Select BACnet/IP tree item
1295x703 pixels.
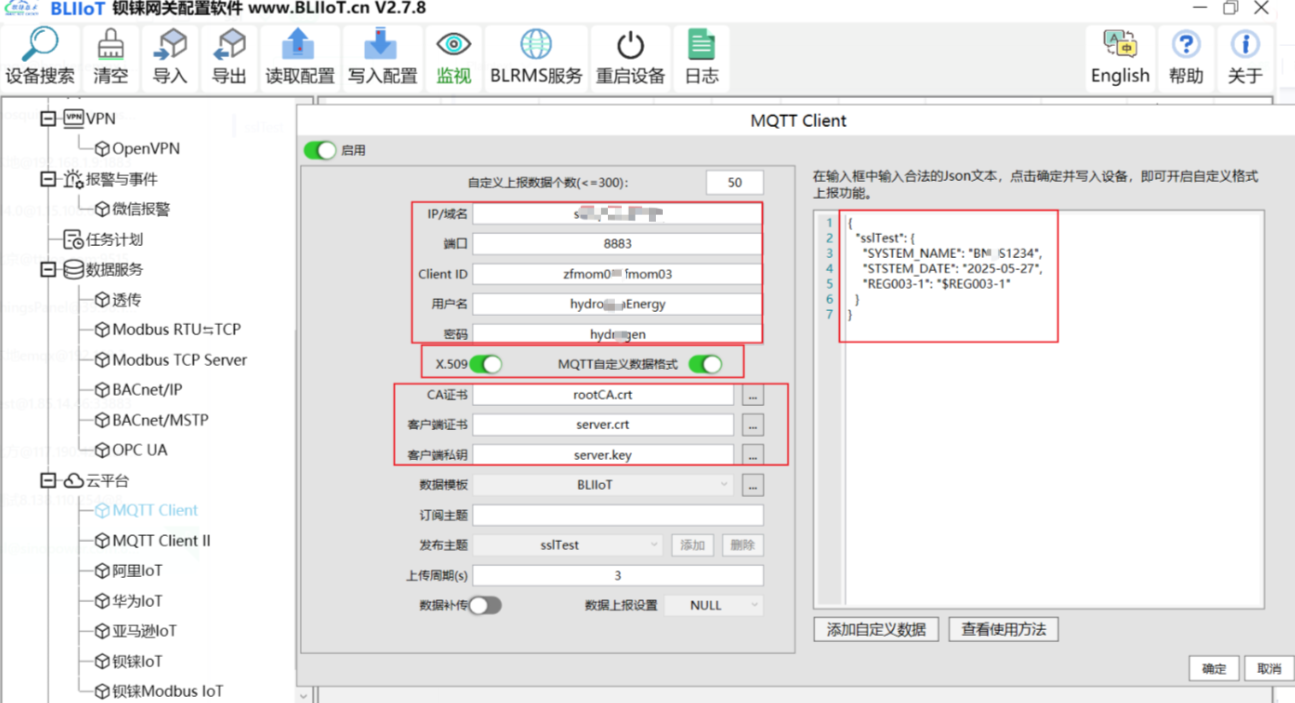[138, 389]
